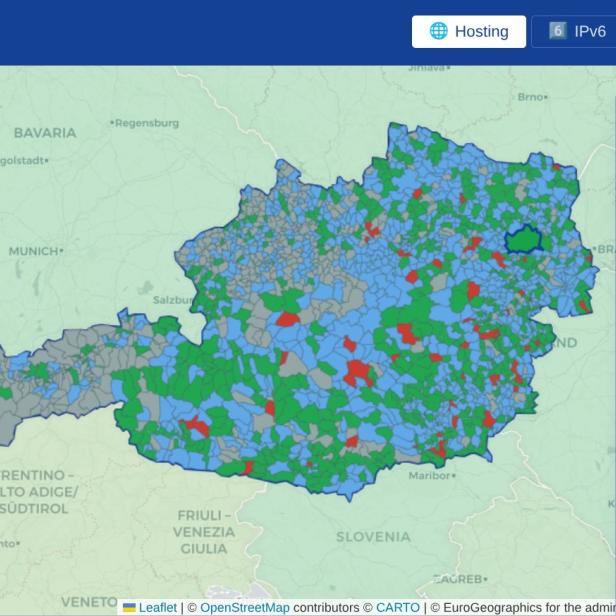Select the dark-outlined green Vienna region
Viewport: 616px width, 616px height.
(x=523, y=240)
